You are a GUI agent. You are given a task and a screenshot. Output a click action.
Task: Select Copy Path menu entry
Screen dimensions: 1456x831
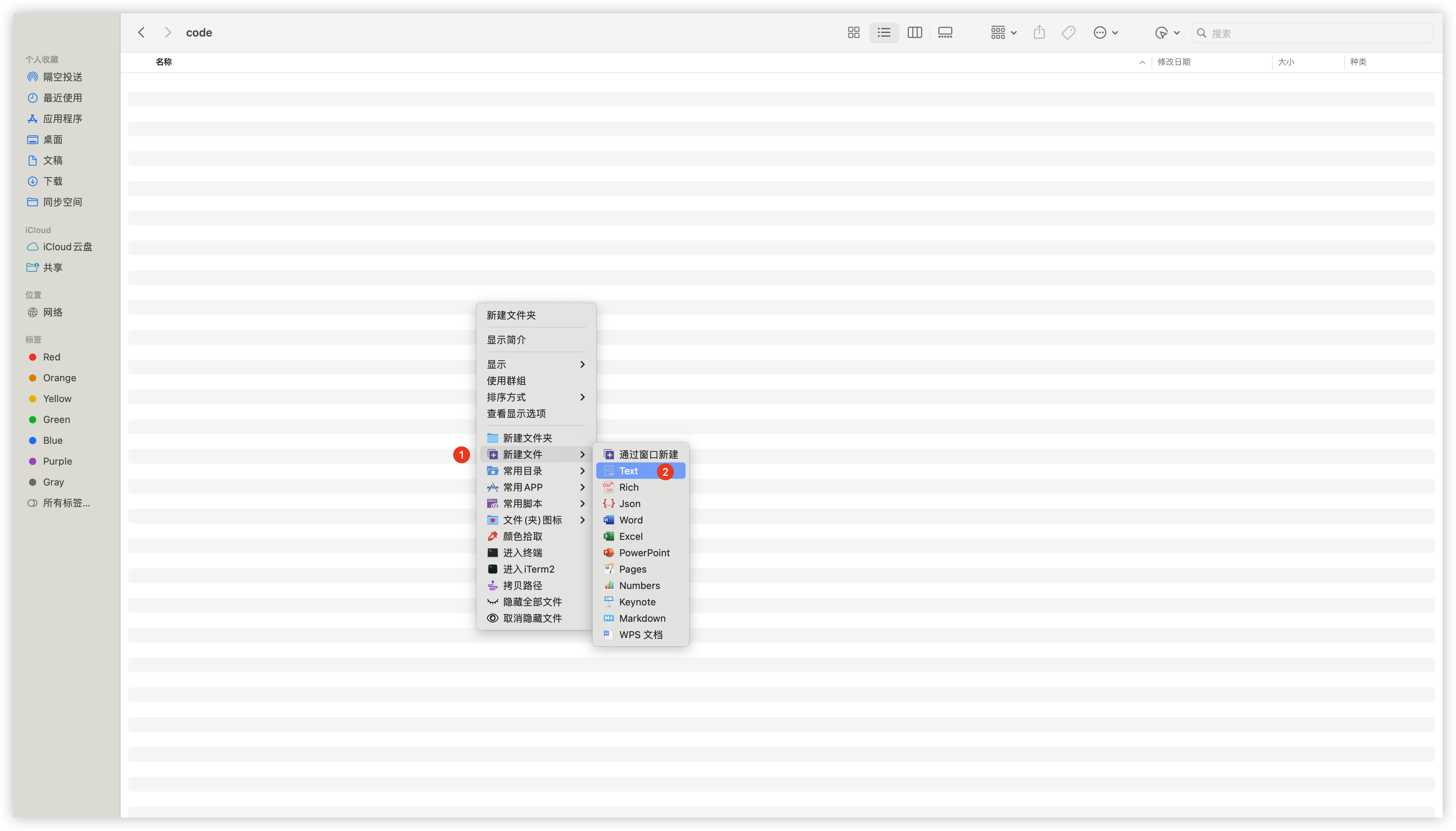point(522,586)
